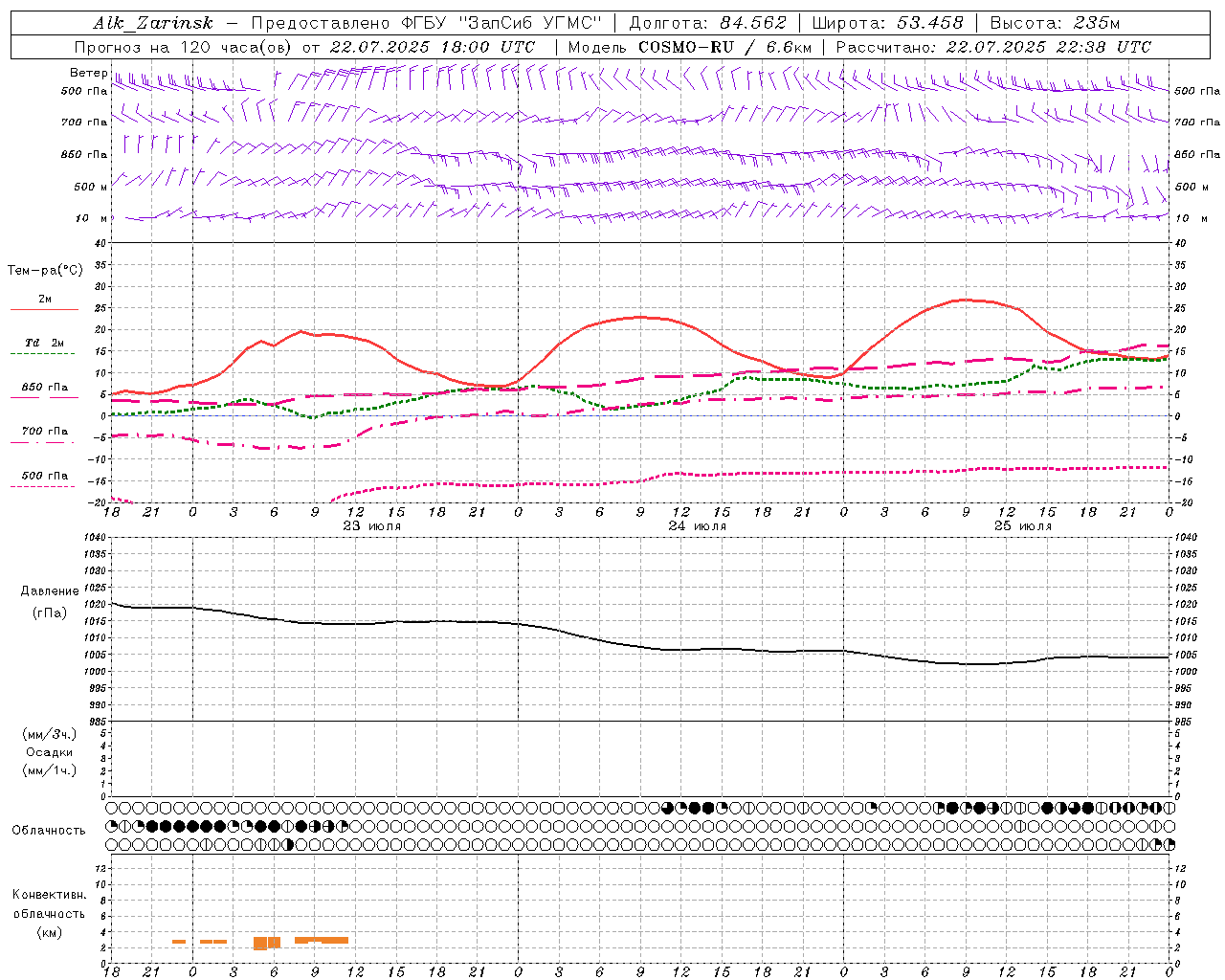Select the model label COSMO-RU / 6.6км

pos(725,47)
